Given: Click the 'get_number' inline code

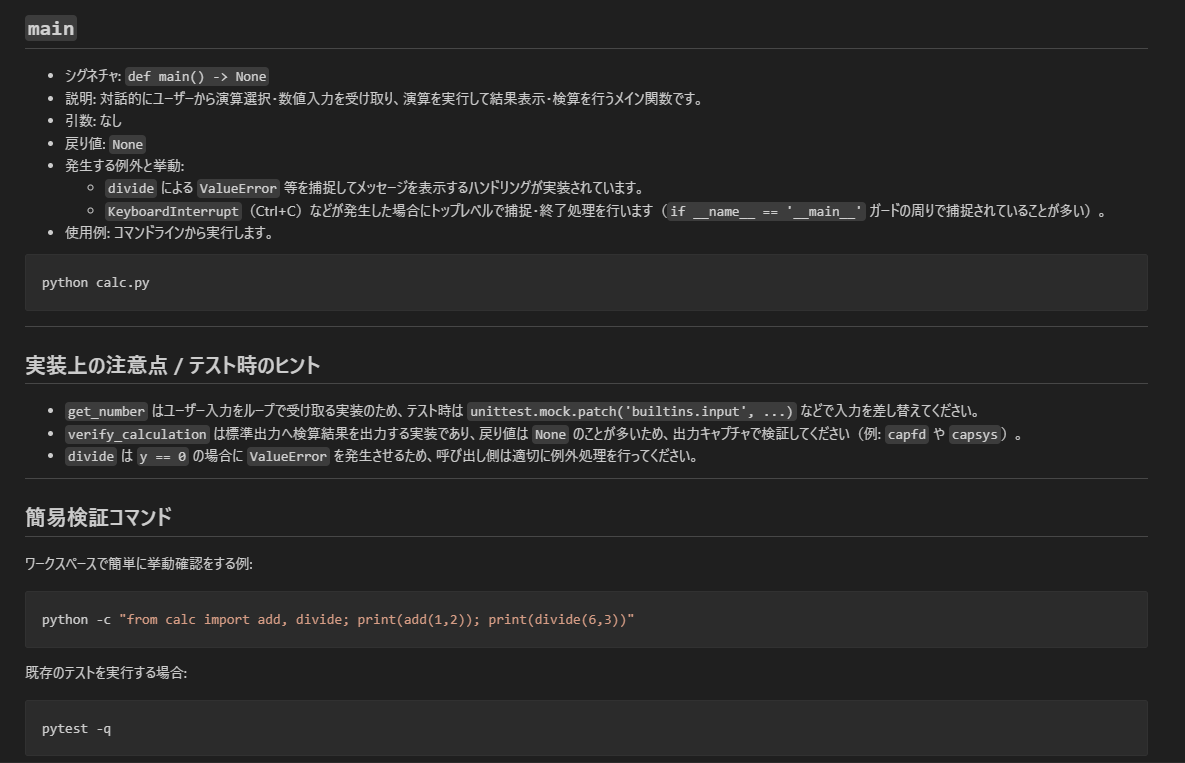Looking at the screenshot, I should pos(106,412).
